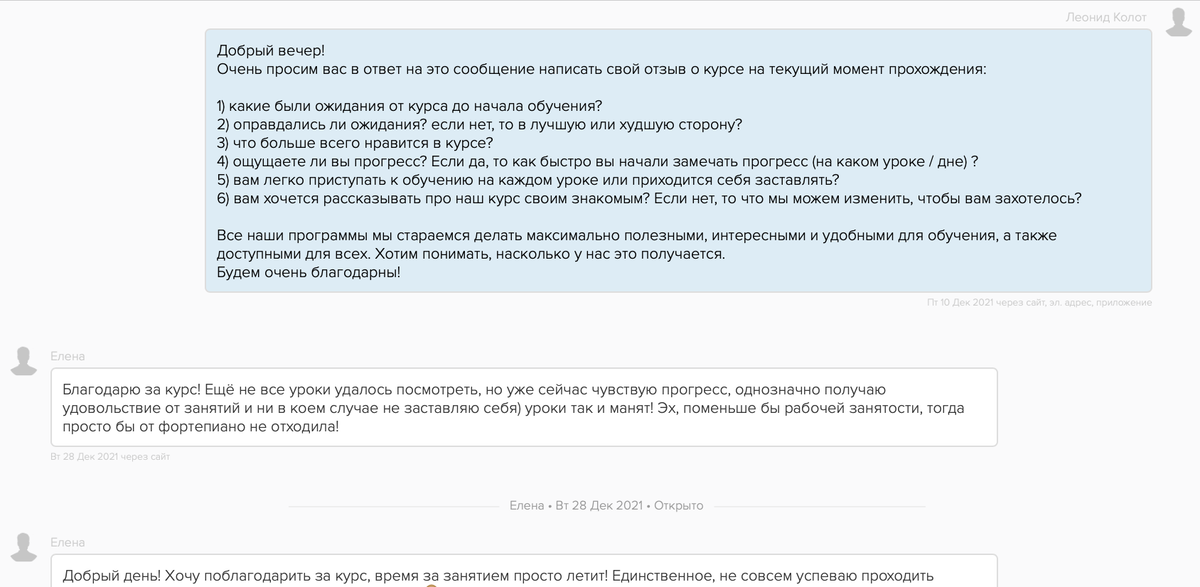Click the 'Вт 28 Дек 2021 через сайт' timestamp

[110, 457]
